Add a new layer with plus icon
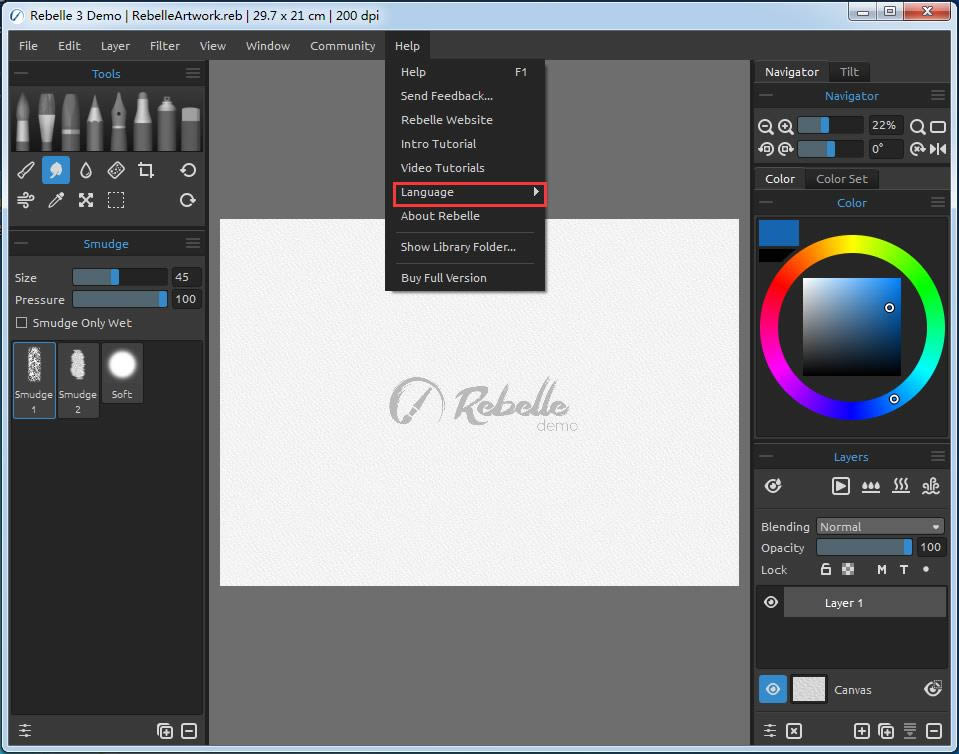Viewport: 959px width, 754px height. coord(861,731)
